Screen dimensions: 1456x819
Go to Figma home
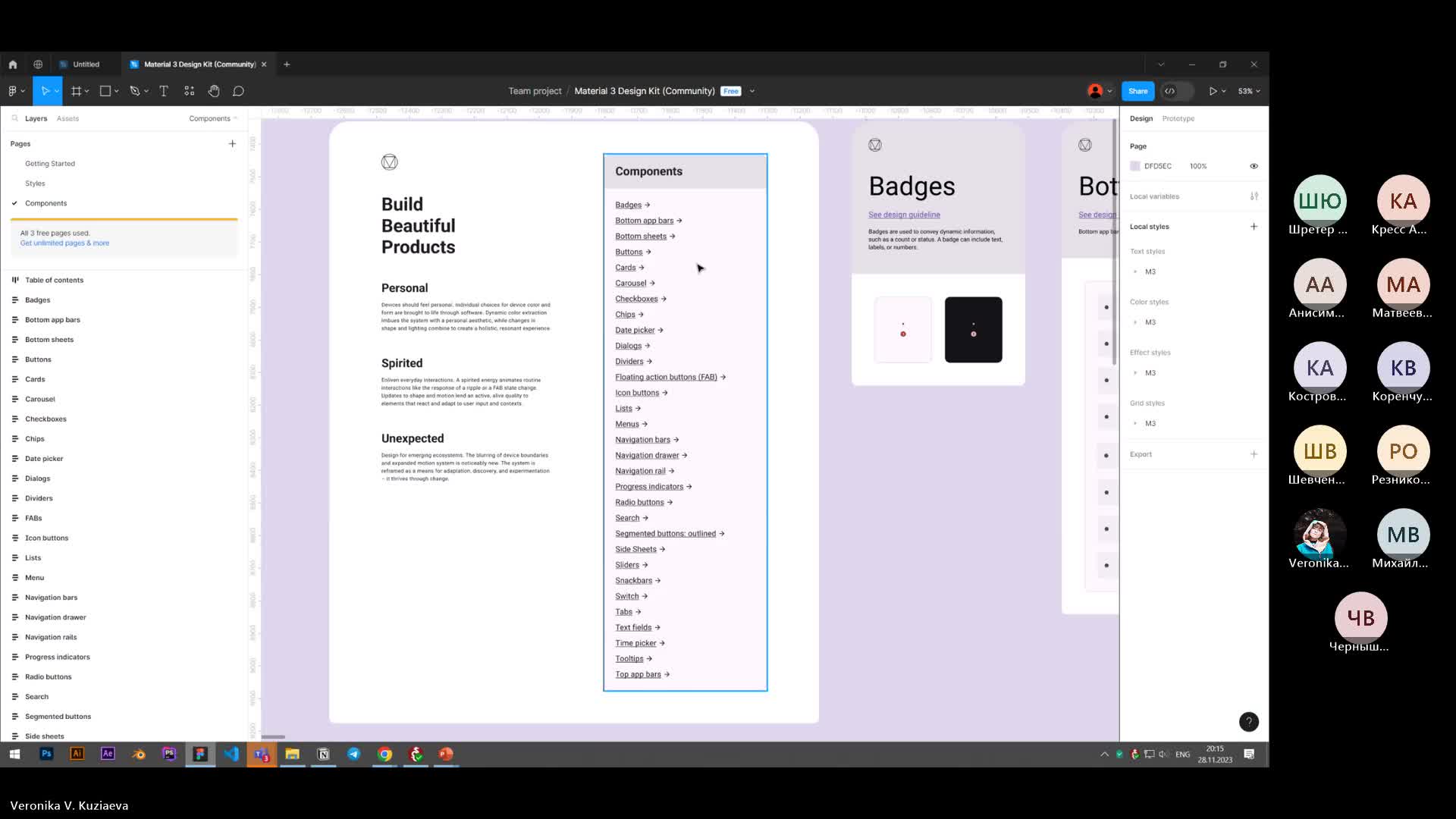[13, 64]
